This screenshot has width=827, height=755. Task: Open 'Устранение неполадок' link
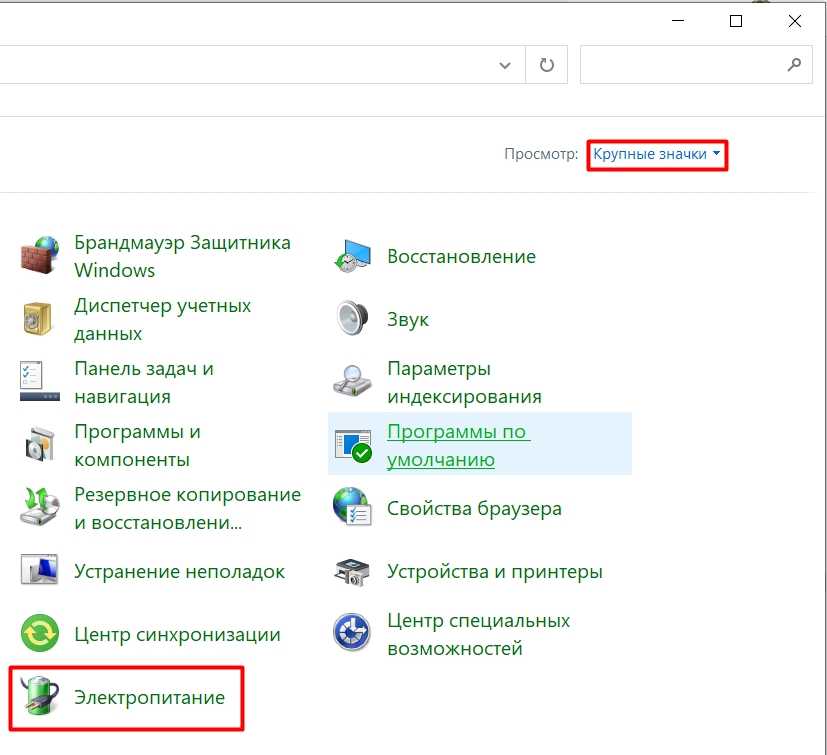[179, 571]
